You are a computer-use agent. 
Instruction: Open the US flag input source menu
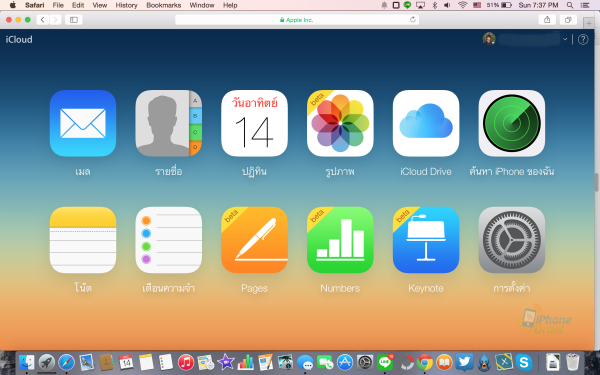pos(477,5)
